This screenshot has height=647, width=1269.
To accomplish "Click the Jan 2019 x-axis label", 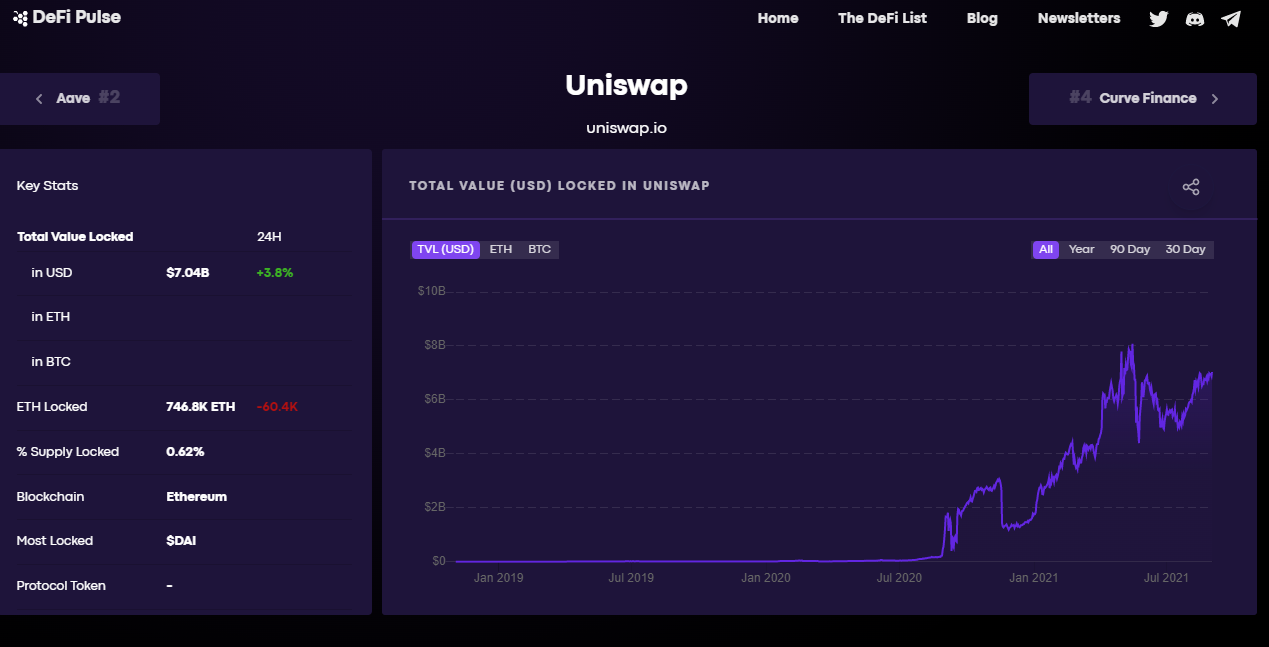I will point(498,578).
